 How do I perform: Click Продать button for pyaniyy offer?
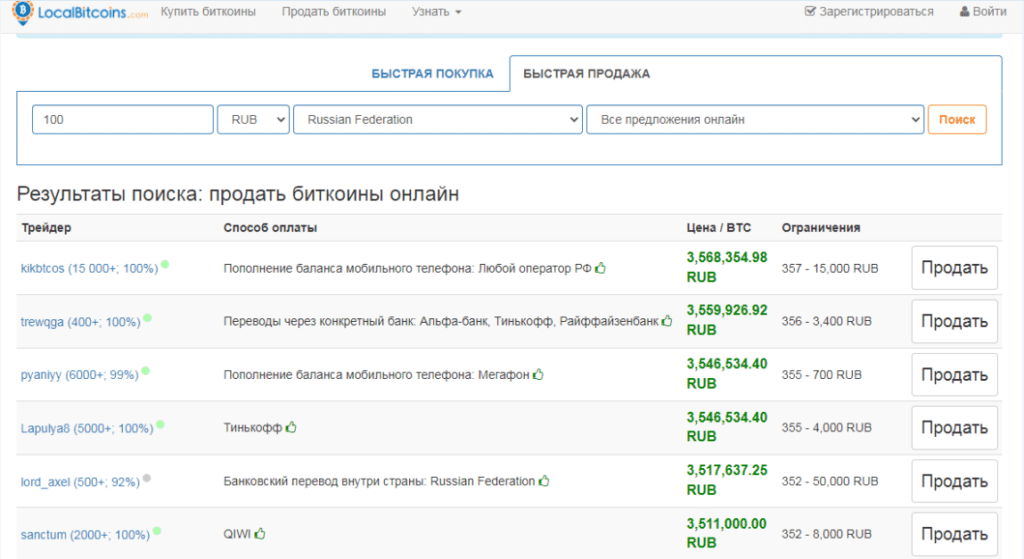click(954, 375)
